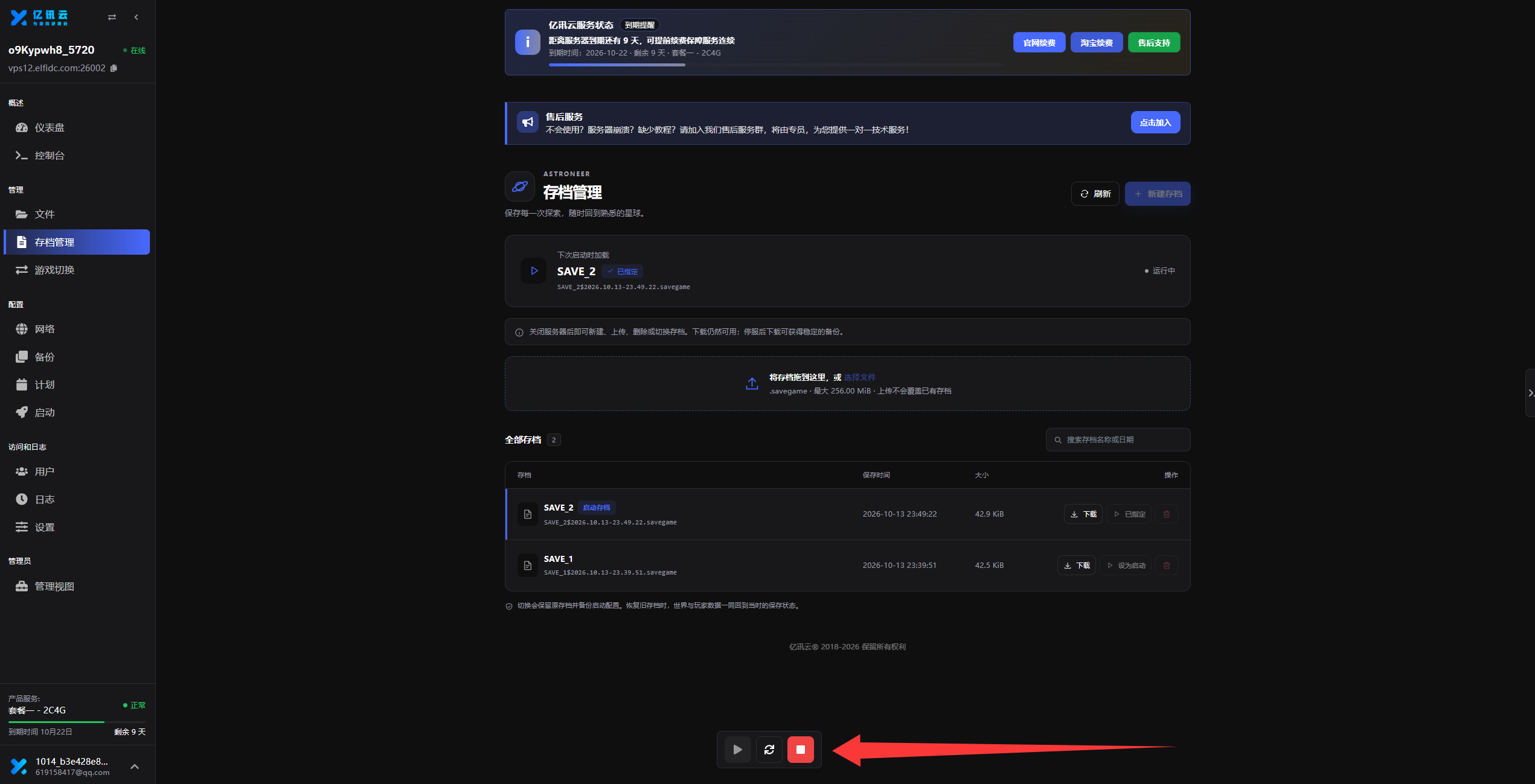
Task: Expand the account menu chevron
Action: pyautogui.click(x=135, y=766)
